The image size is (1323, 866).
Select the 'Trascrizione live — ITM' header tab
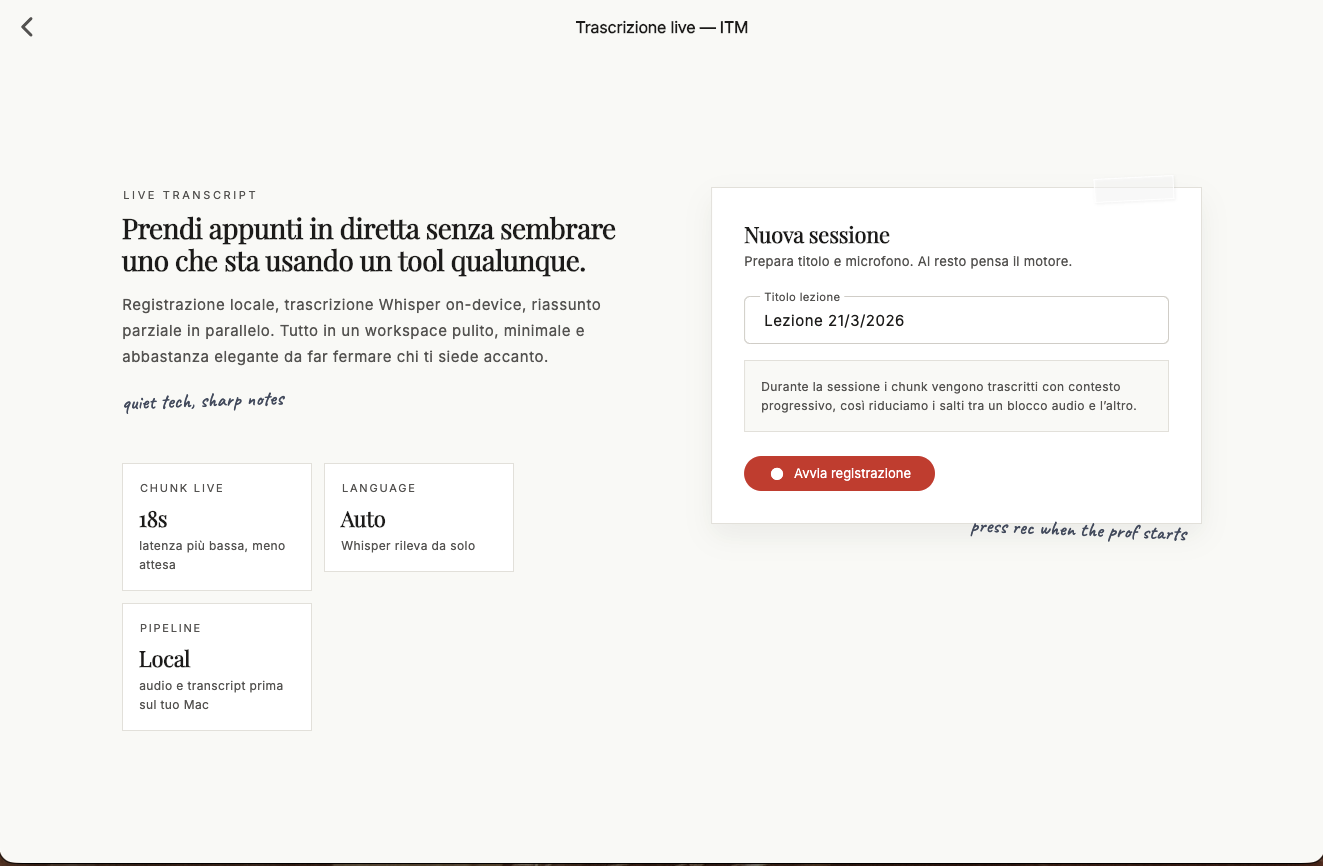[661, 27]
